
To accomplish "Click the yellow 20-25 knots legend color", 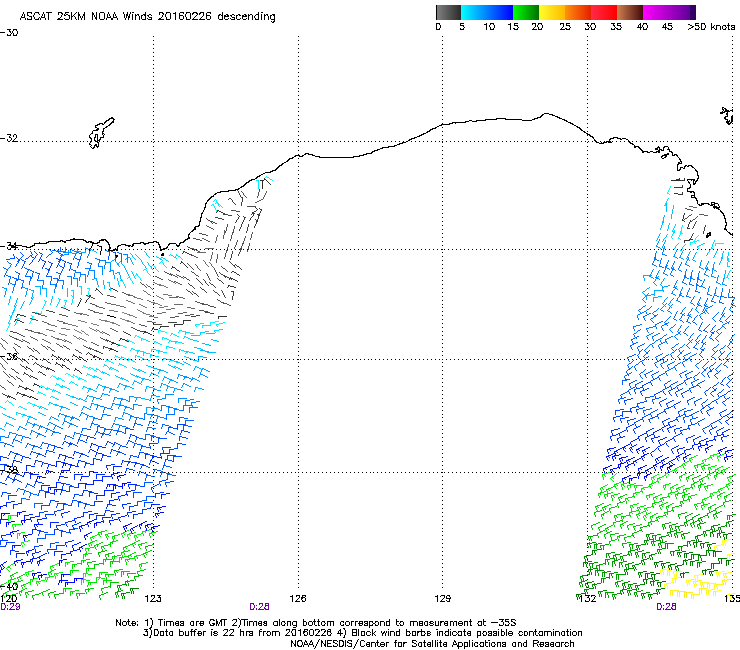I will (x=552, y=12).
